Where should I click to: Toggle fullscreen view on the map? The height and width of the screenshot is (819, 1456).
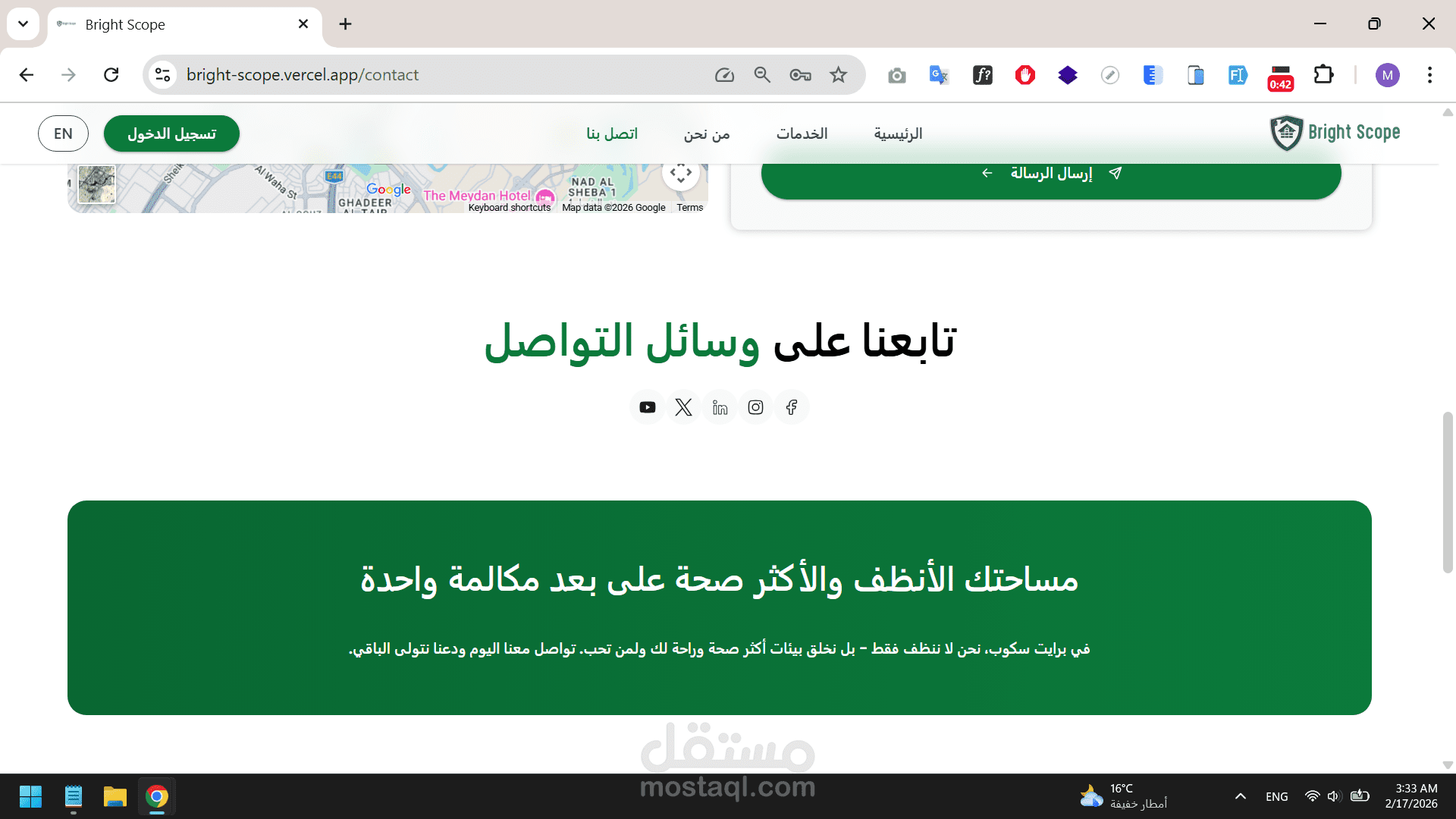point(680,173)
